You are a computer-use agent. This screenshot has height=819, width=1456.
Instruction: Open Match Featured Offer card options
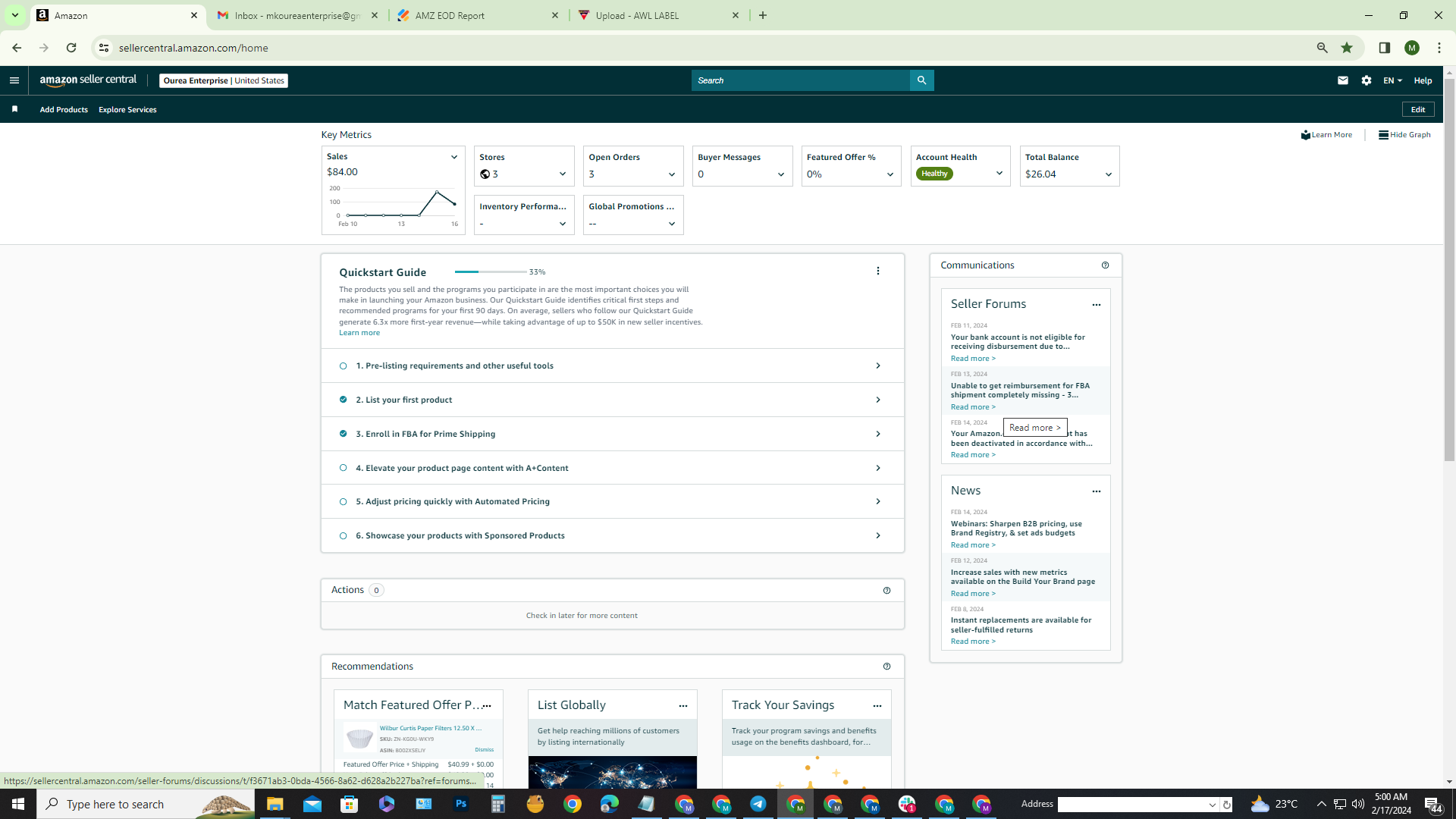[x=487, y=706]
